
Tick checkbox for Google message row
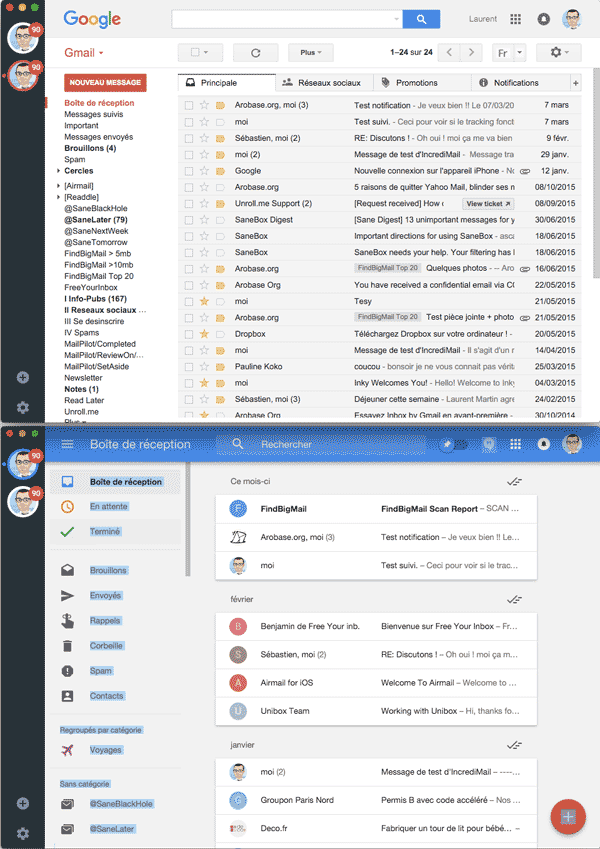click(189, 171)
